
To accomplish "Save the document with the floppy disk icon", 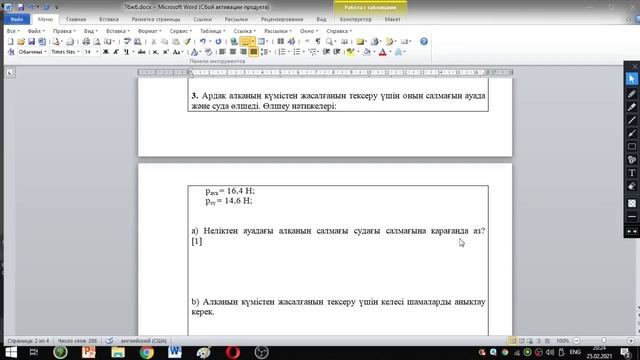I will pyautogui.click(x=31, y=42).
